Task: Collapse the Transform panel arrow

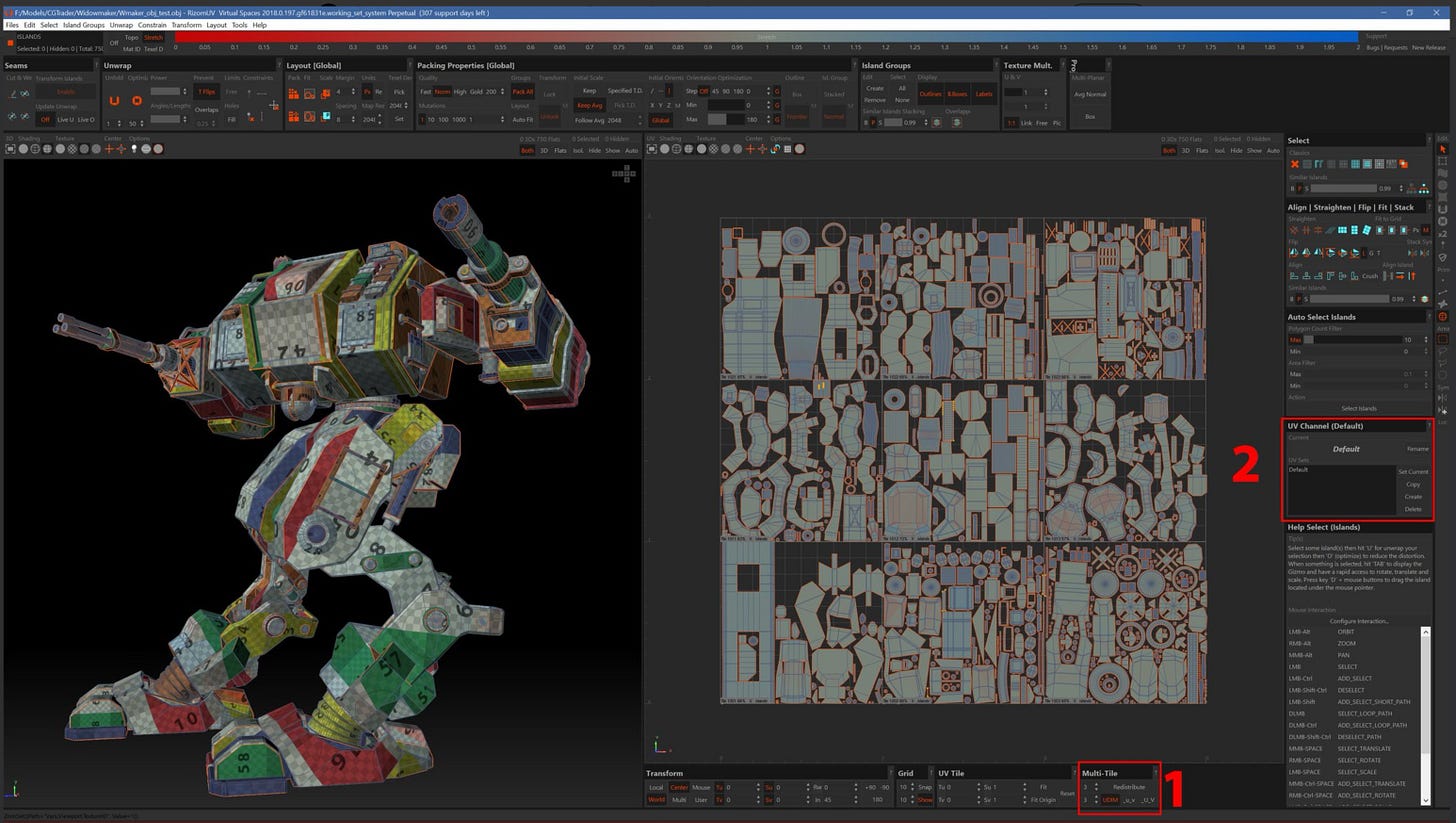Action: pos(889,773)
